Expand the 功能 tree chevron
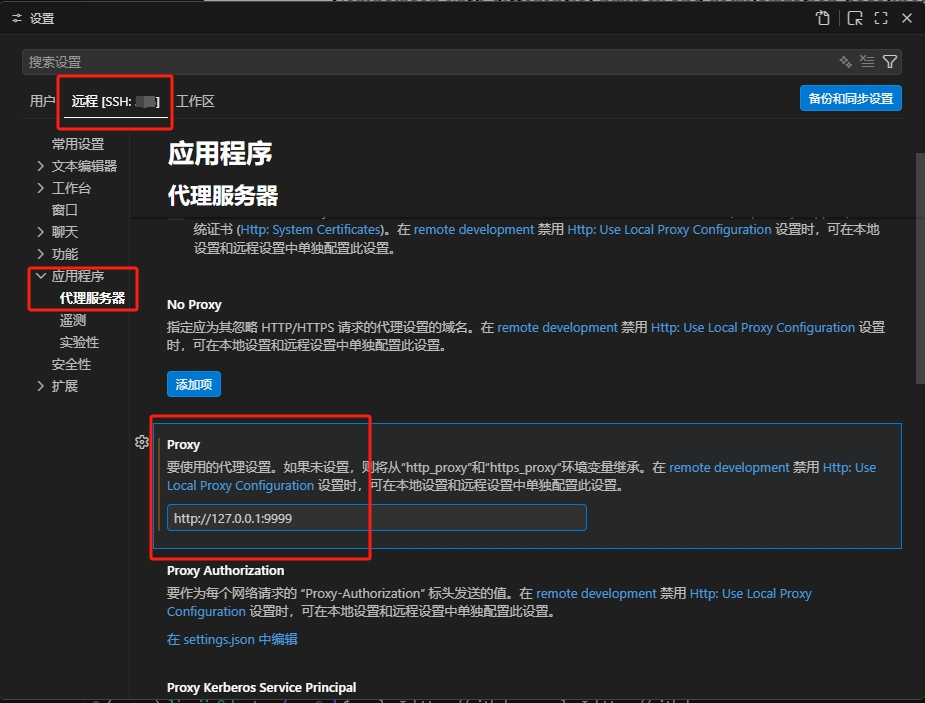Image resolution: width=925 pixels, height=703 pixels. (40, 254)
